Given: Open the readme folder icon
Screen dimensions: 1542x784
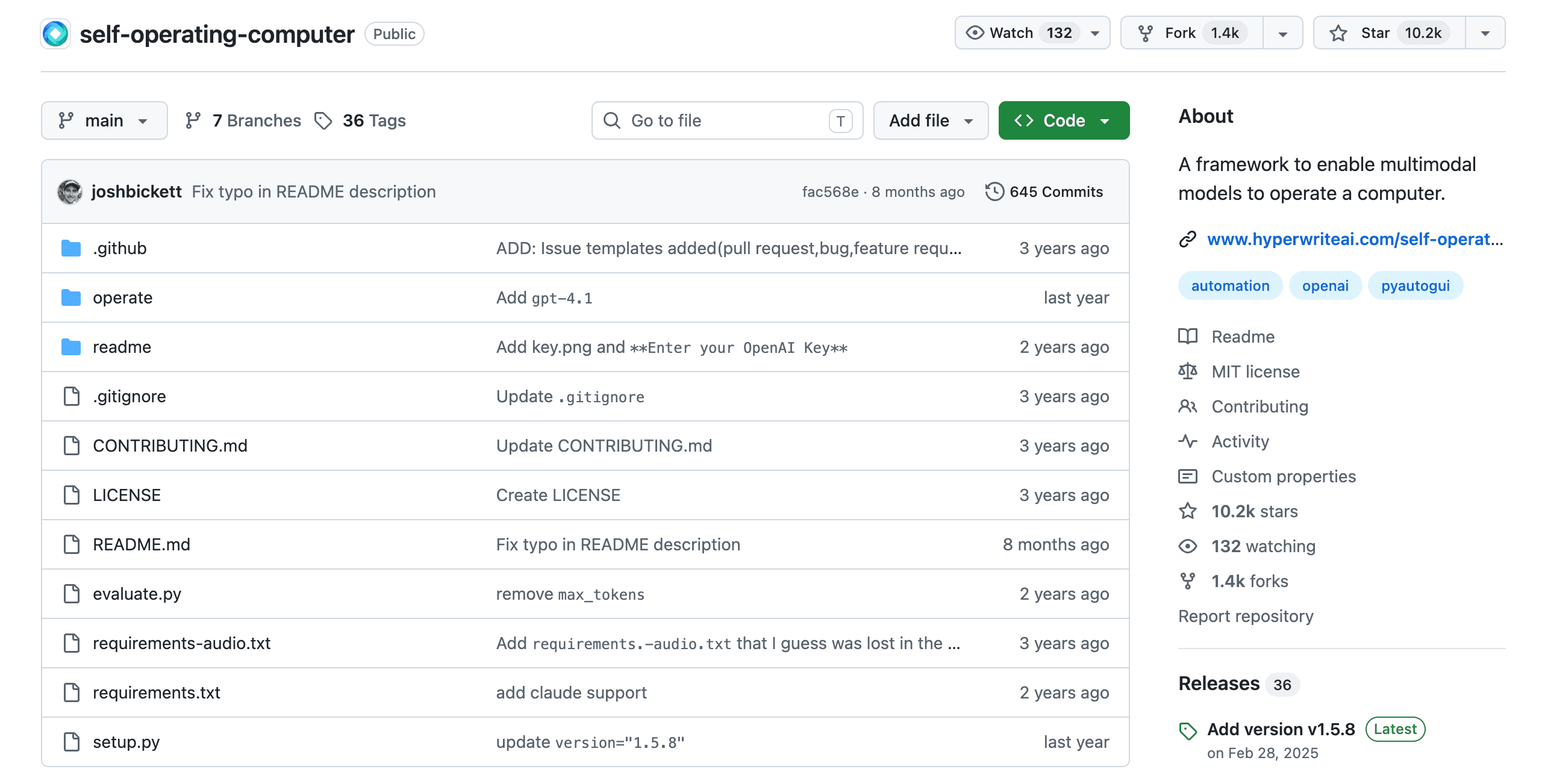Looking at the screenshot, I should (x=71, y=347).
